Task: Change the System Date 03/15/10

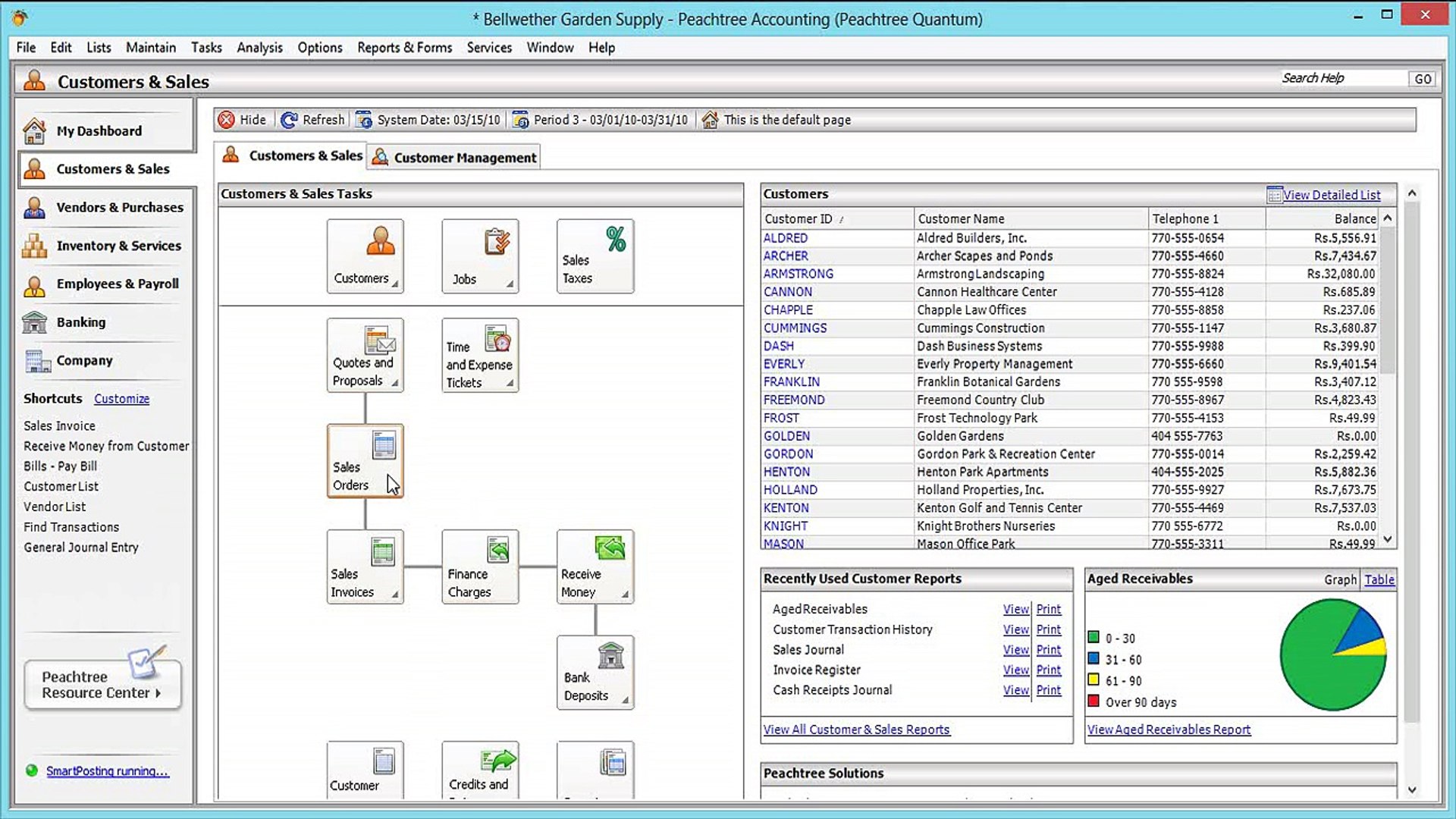Action: [428, 120]
